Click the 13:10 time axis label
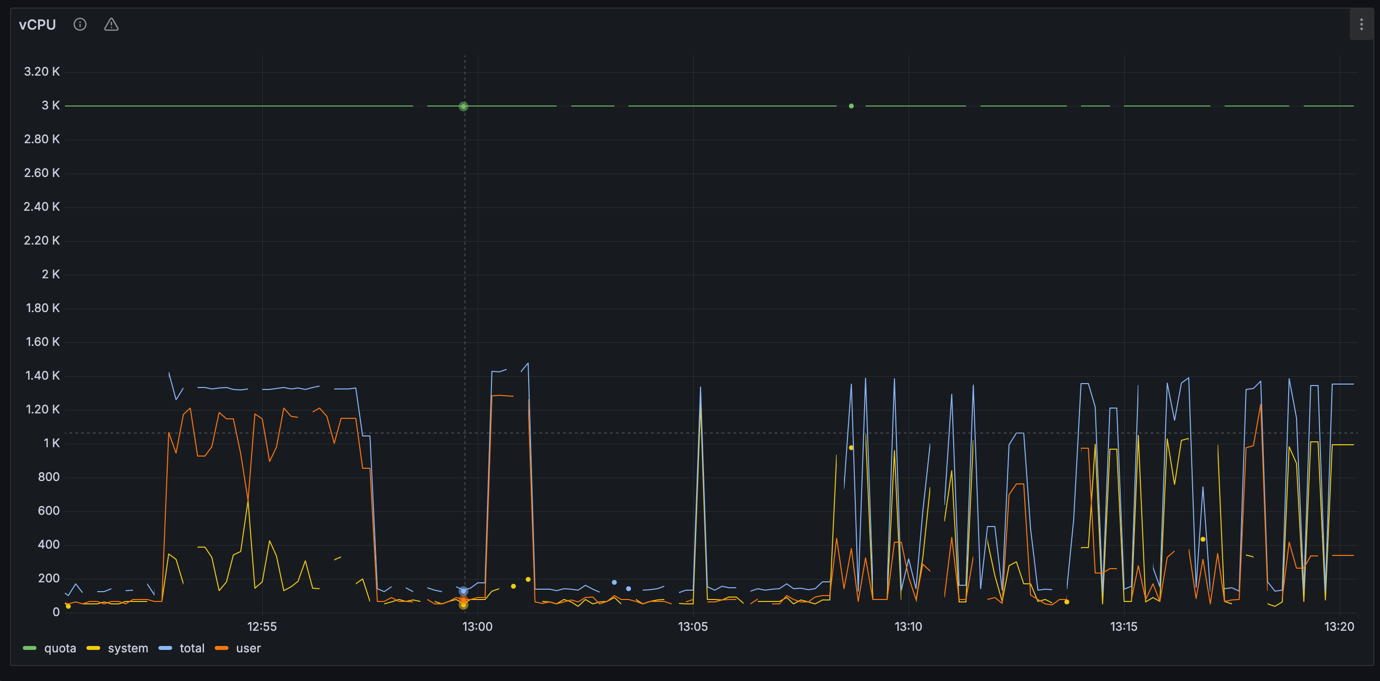 [x=908, y=627]
